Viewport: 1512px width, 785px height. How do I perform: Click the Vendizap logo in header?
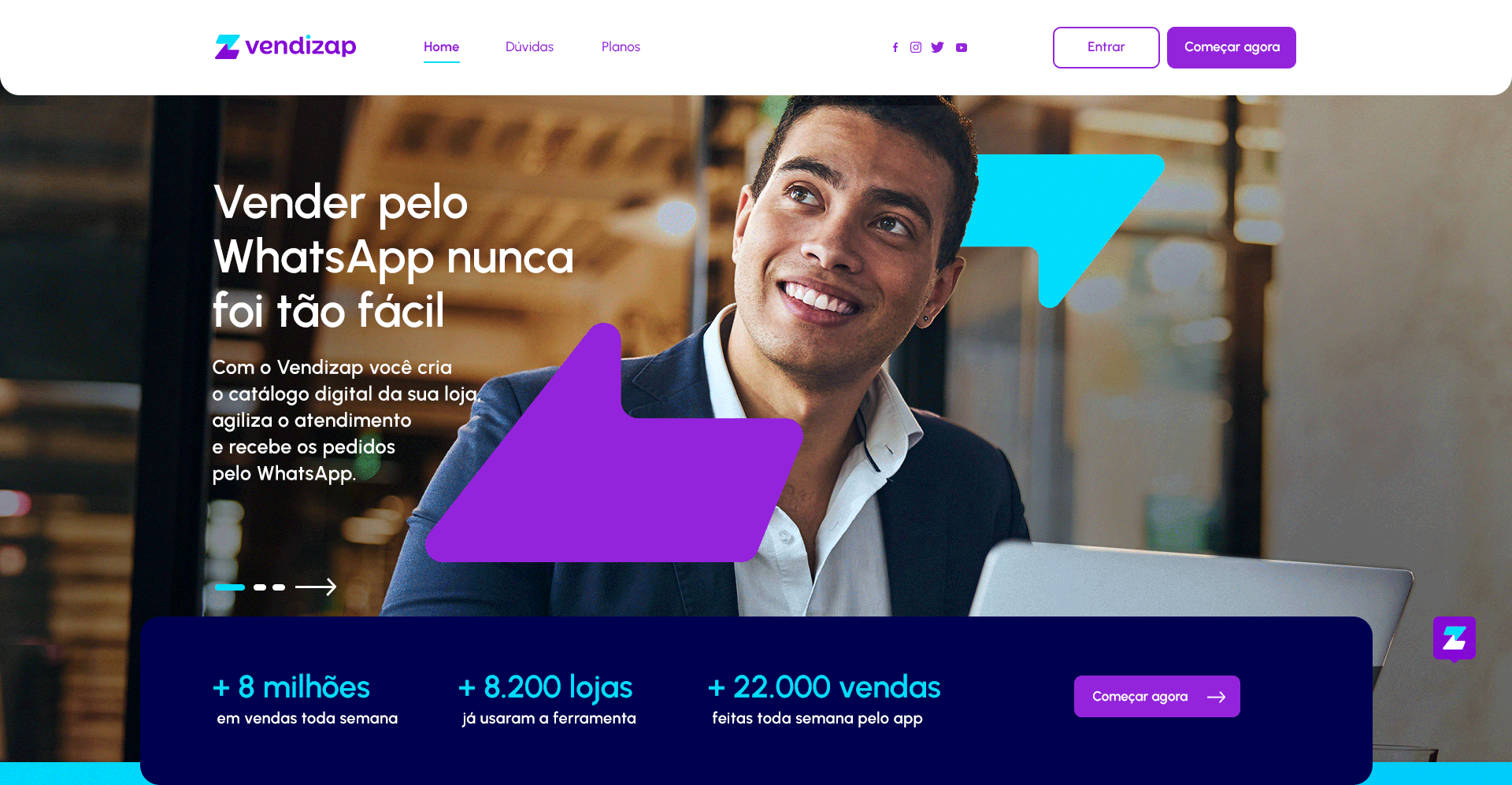pyautogui.click(x=285, y=46)
